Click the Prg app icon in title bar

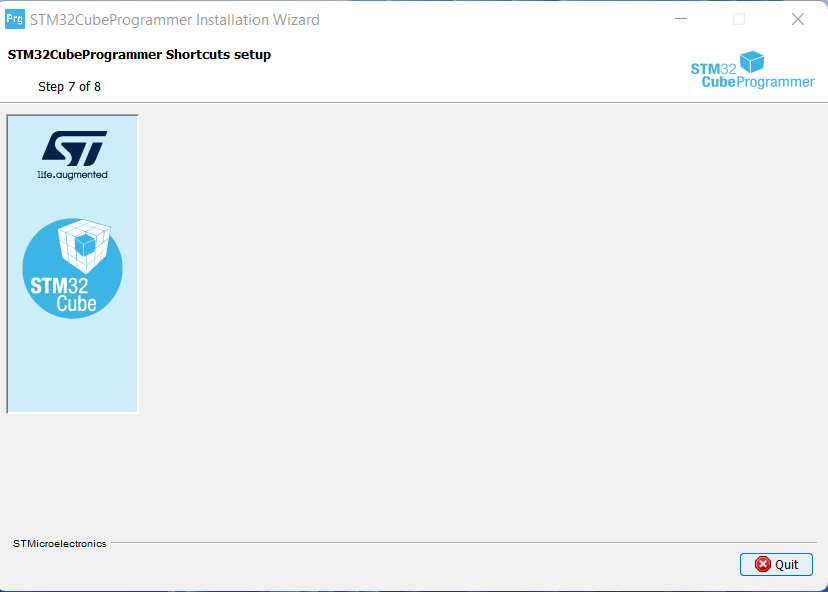[15, 20]
